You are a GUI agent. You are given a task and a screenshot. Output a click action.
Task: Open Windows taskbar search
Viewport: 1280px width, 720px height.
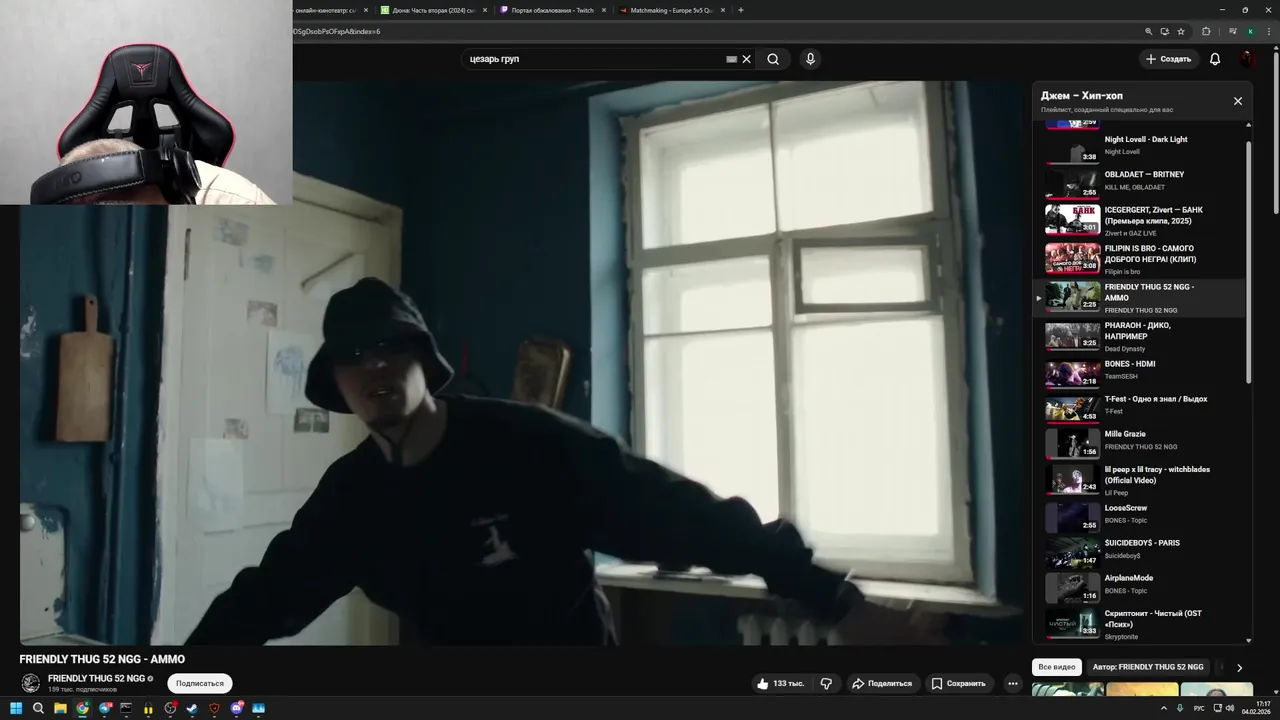click(38, 709)
